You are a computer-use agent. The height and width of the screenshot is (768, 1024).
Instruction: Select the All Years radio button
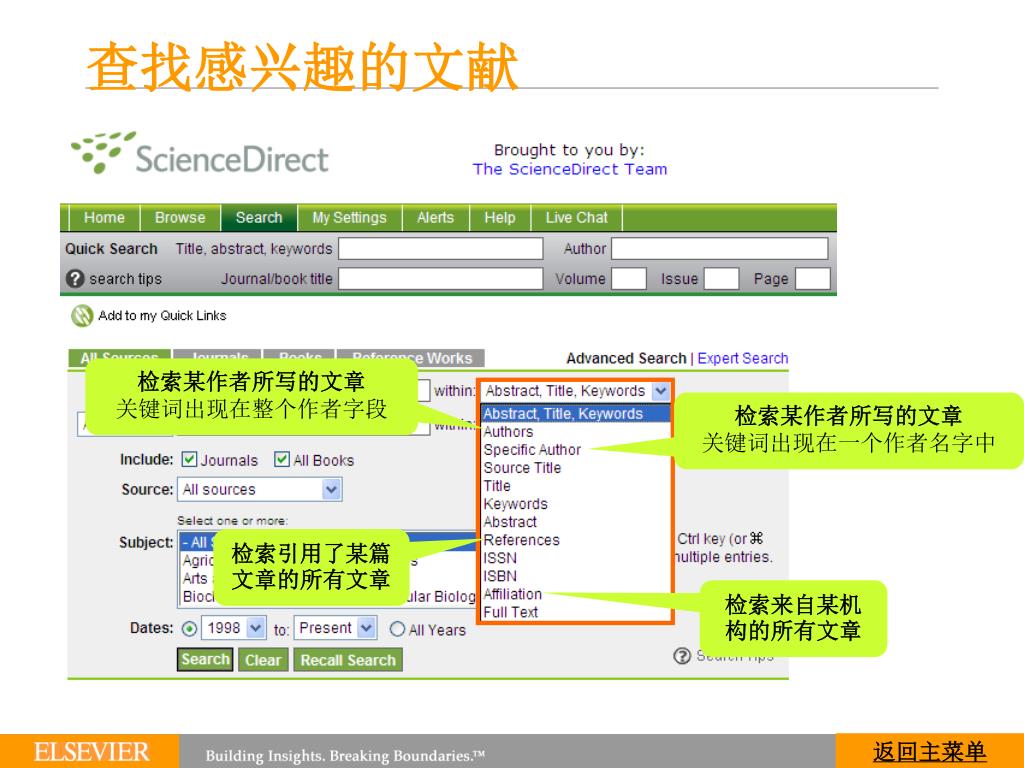click(397, 629)
